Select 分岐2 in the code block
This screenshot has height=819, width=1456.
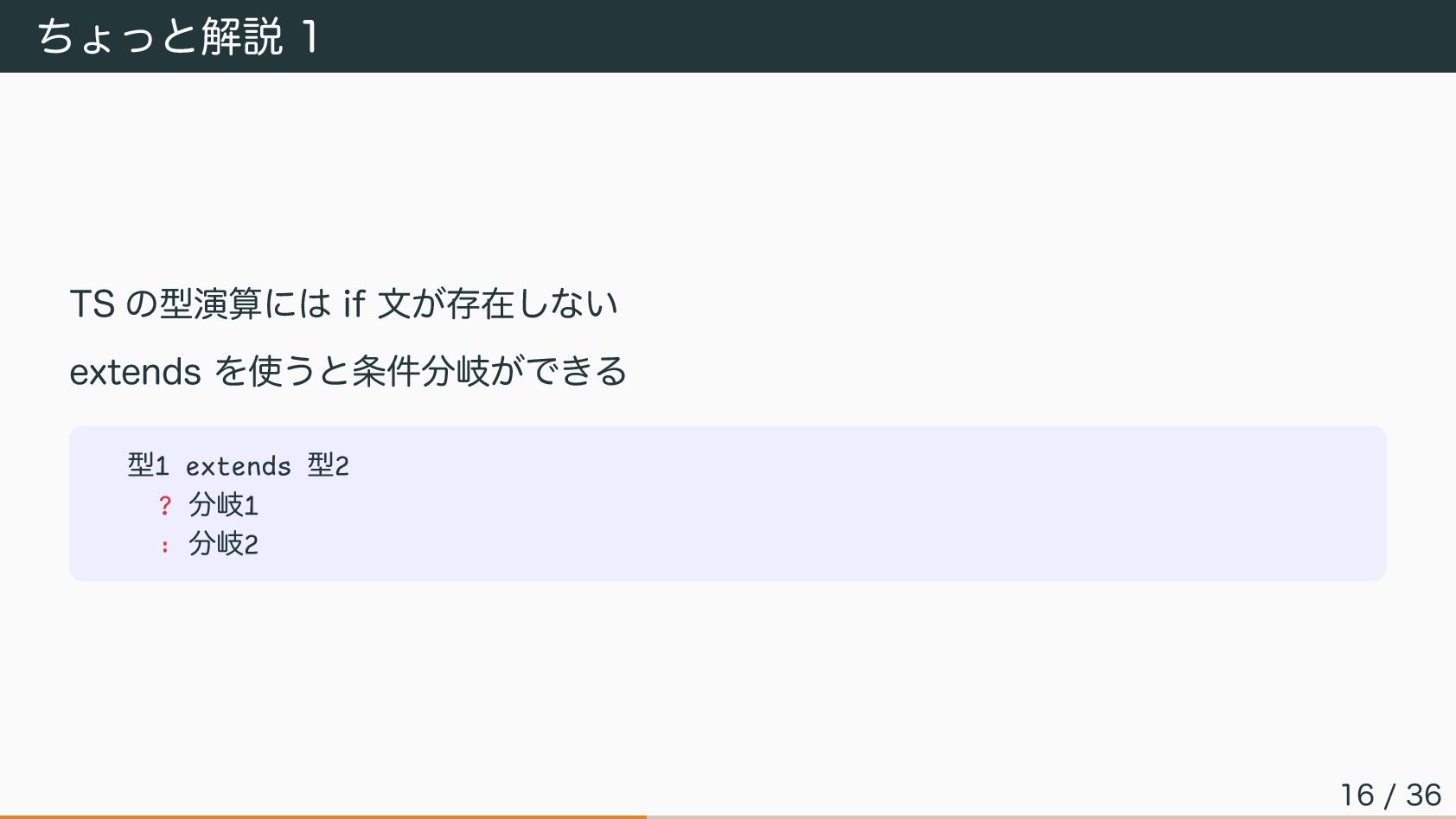coord(224,543)
